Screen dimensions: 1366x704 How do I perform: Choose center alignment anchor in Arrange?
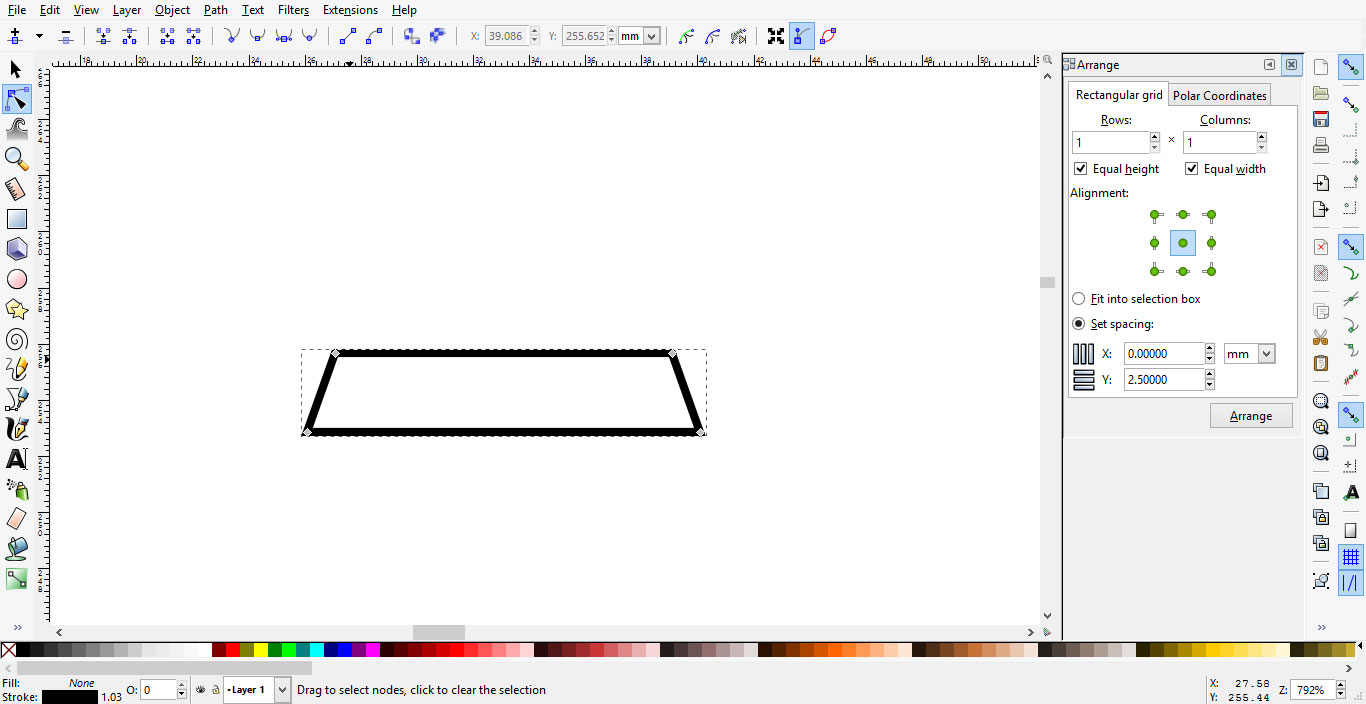click(1183, 243)
